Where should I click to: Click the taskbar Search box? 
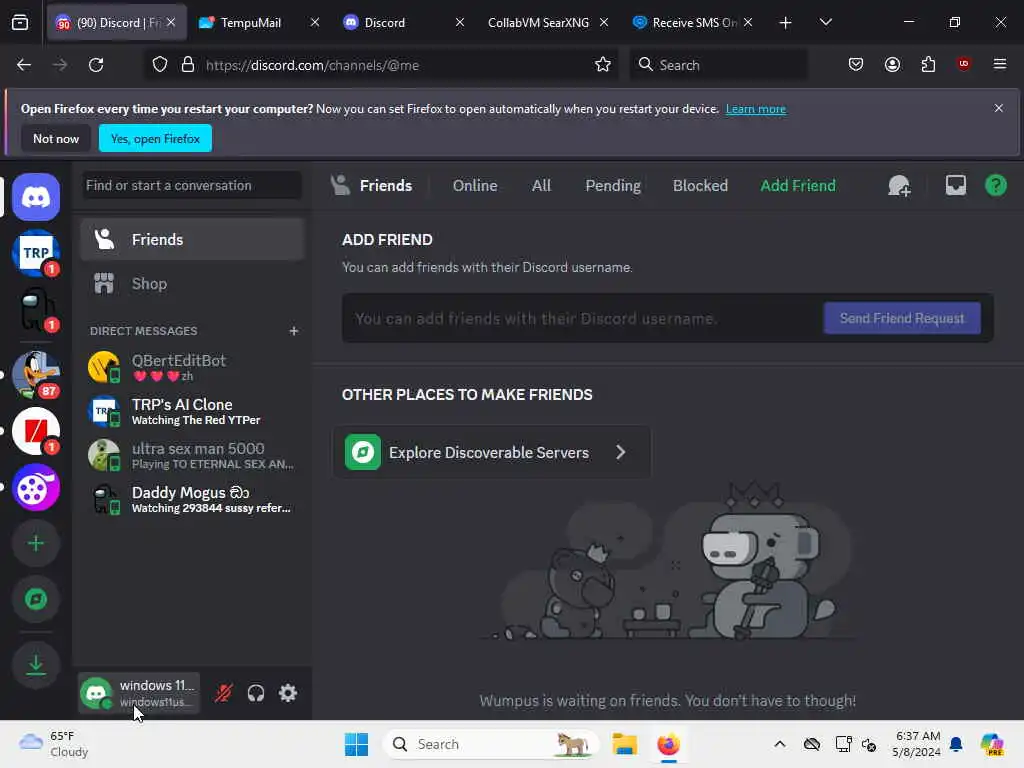point(491,744)
